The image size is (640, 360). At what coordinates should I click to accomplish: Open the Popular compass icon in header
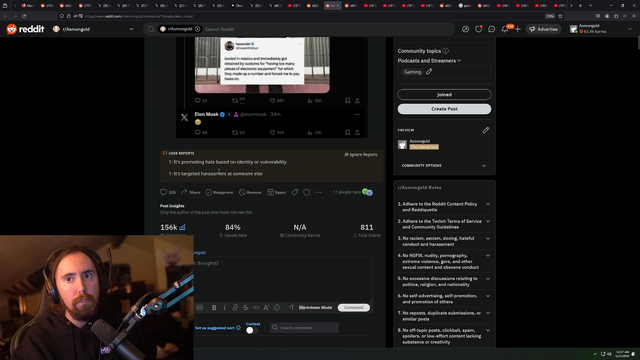pyautogui.click(x=465, y=29)
